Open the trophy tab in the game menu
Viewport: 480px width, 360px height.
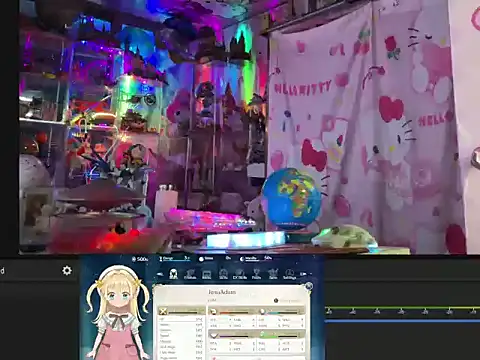pyautogui.click(x=256, y=274)
